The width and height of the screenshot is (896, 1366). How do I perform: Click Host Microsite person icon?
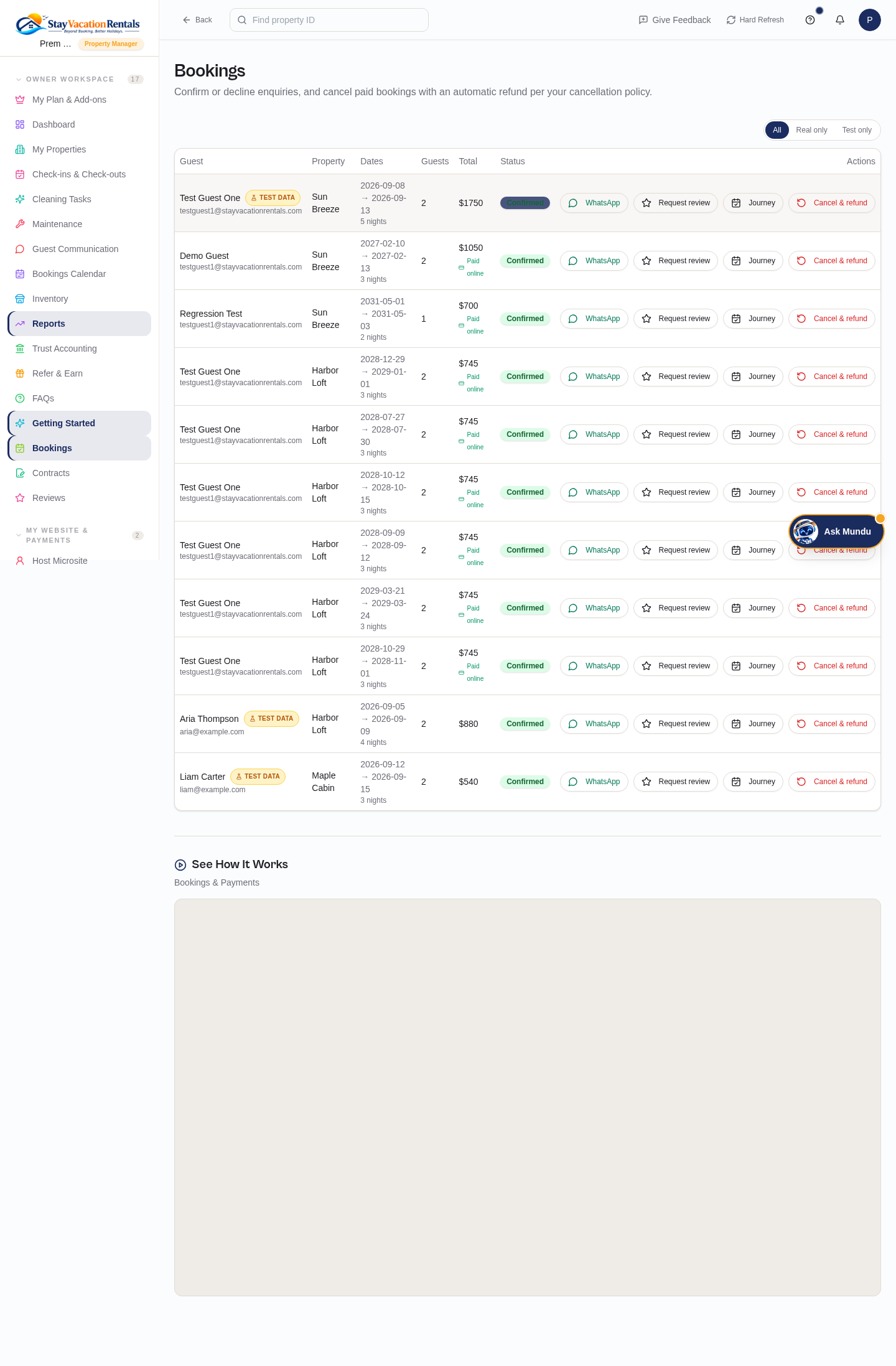20,561
